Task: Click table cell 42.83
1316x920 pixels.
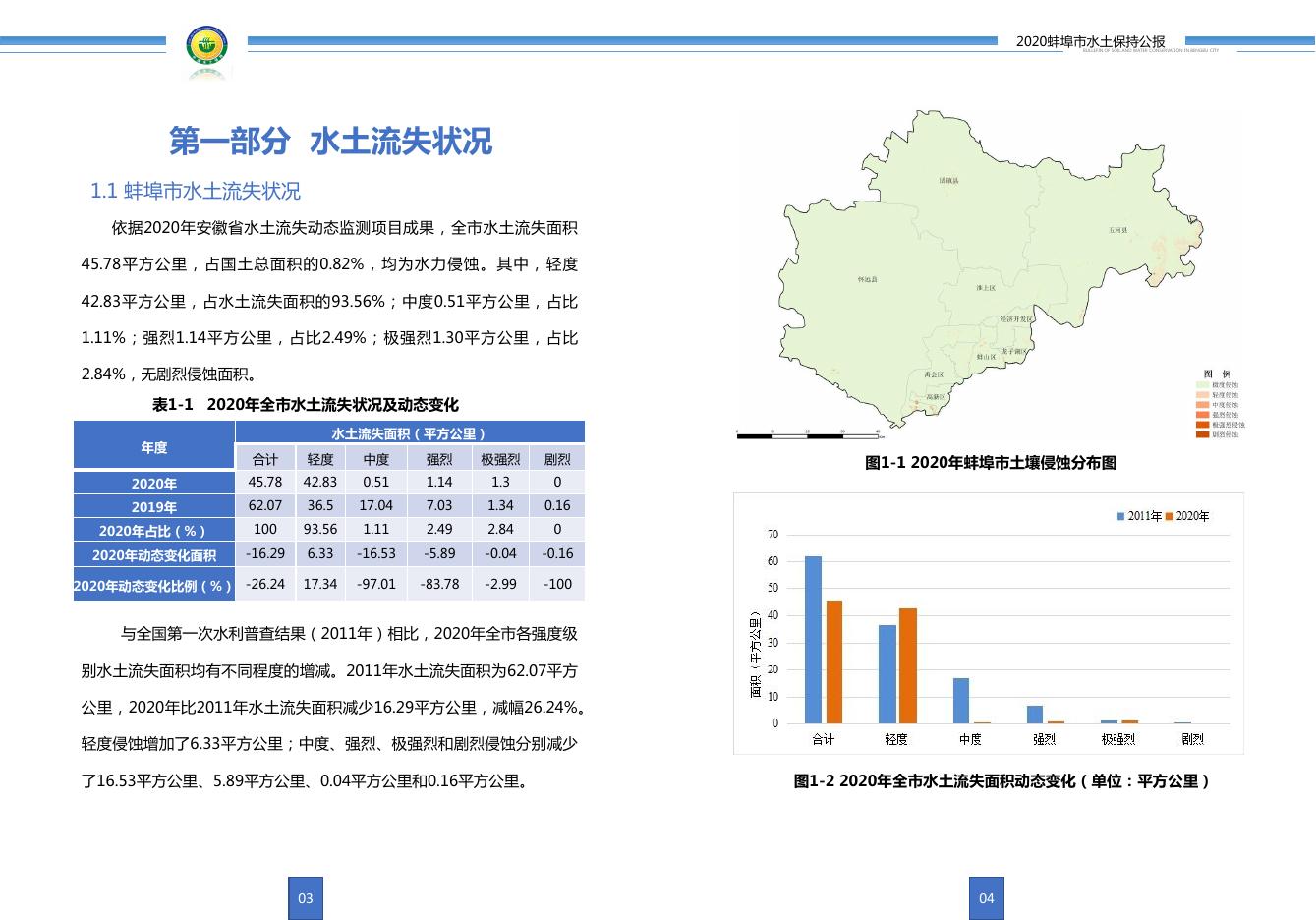Action: pos(320,482)
